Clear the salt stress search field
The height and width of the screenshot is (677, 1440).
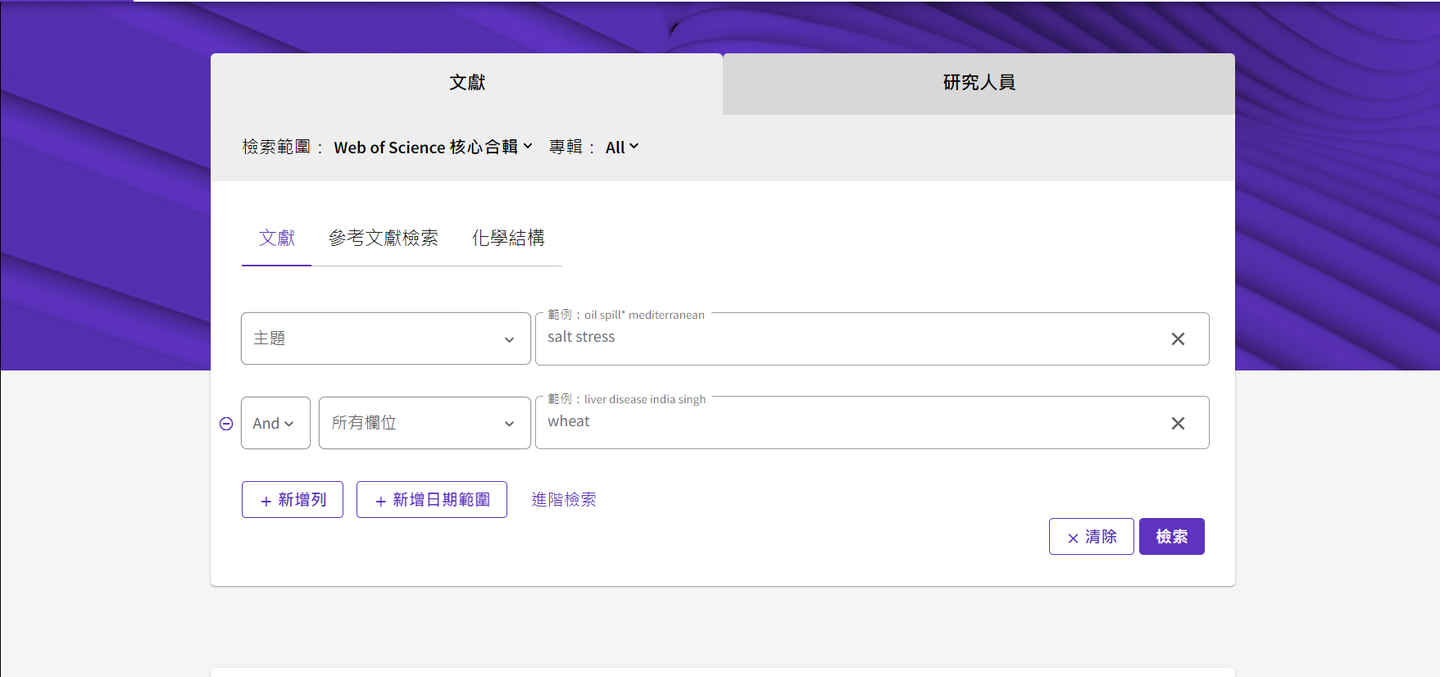coord(1177,338)
